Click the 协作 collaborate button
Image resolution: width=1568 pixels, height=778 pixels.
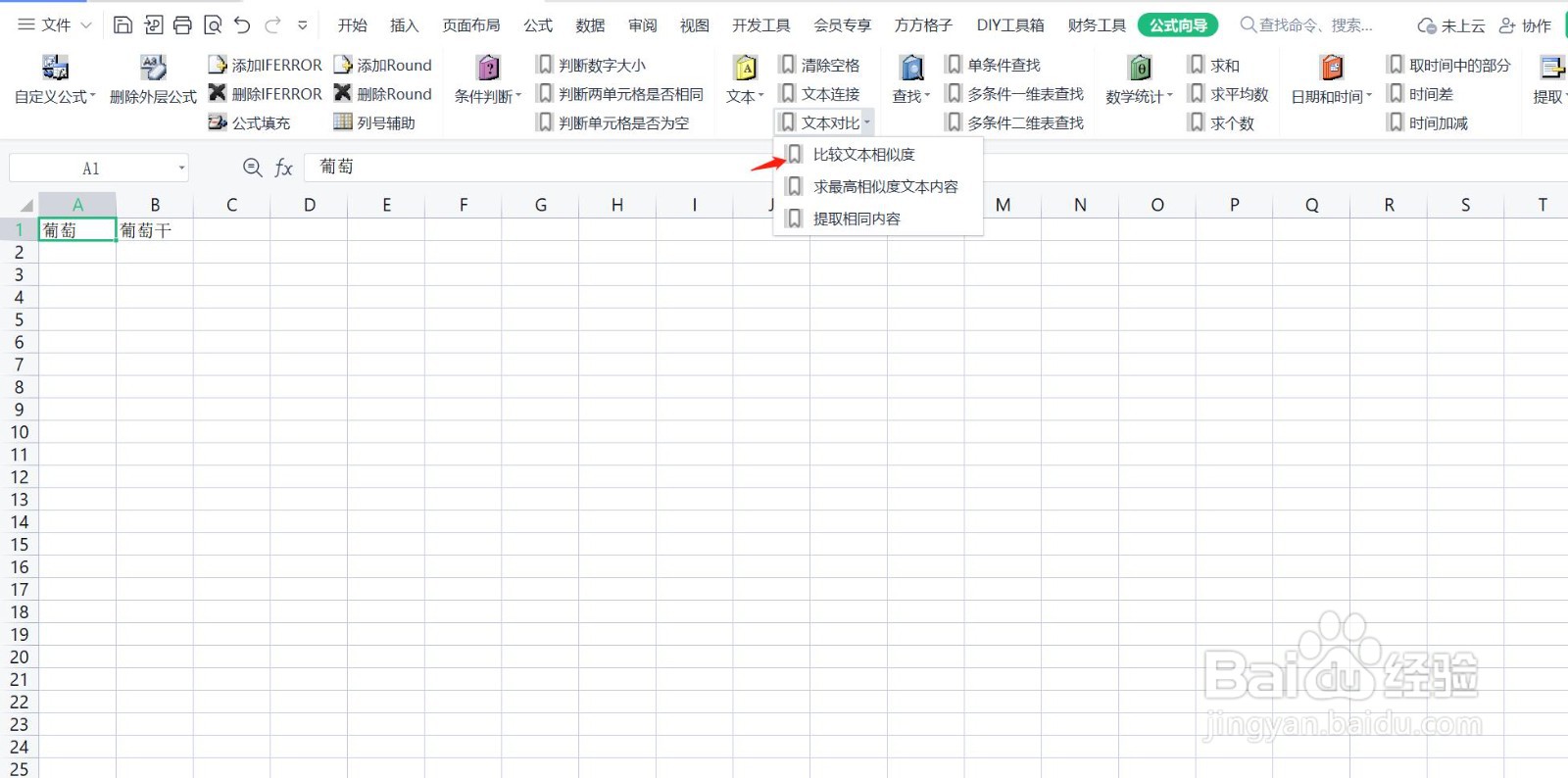[1525, 25]
